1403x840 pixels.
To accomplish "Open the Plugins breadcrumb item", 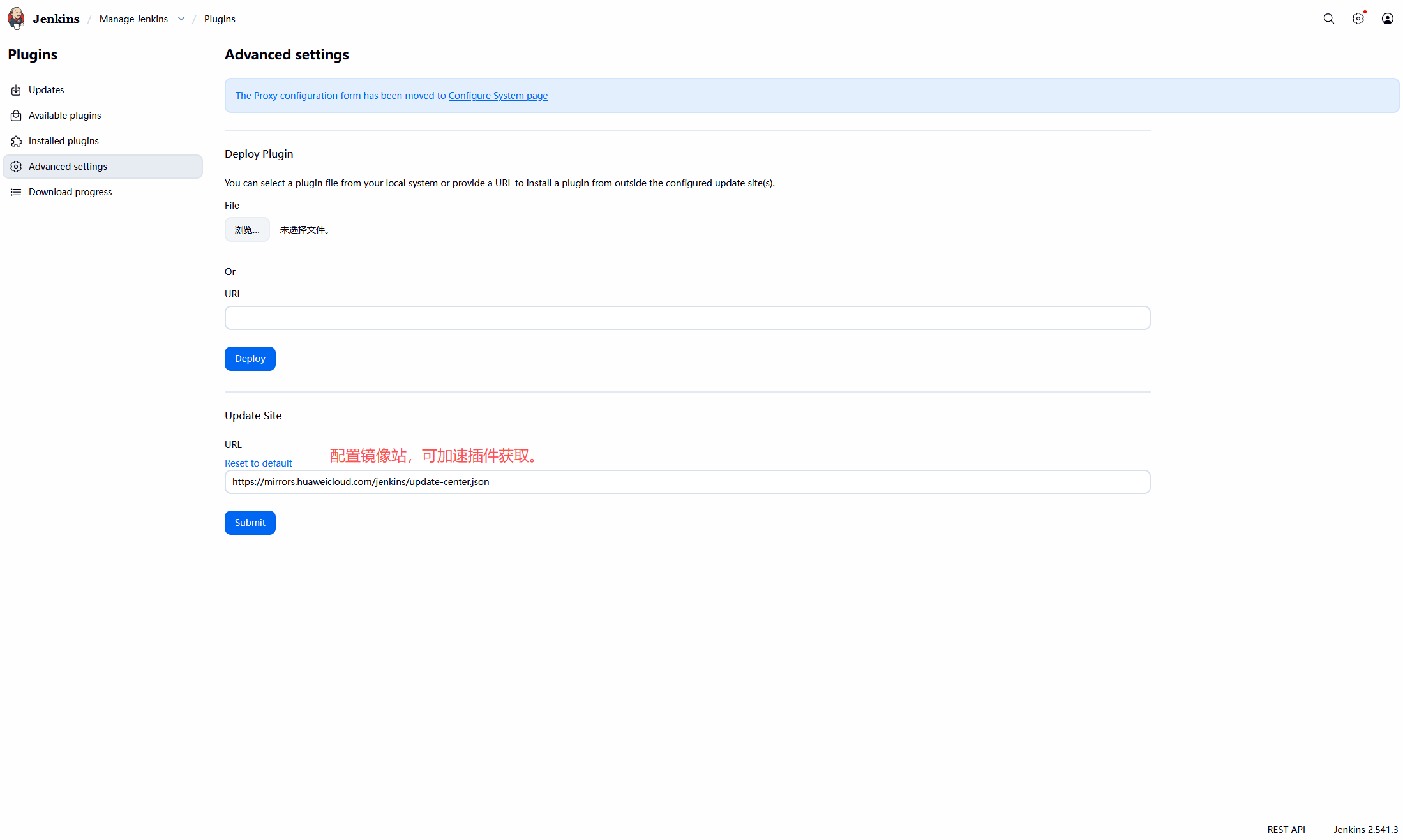I will 220,19.
